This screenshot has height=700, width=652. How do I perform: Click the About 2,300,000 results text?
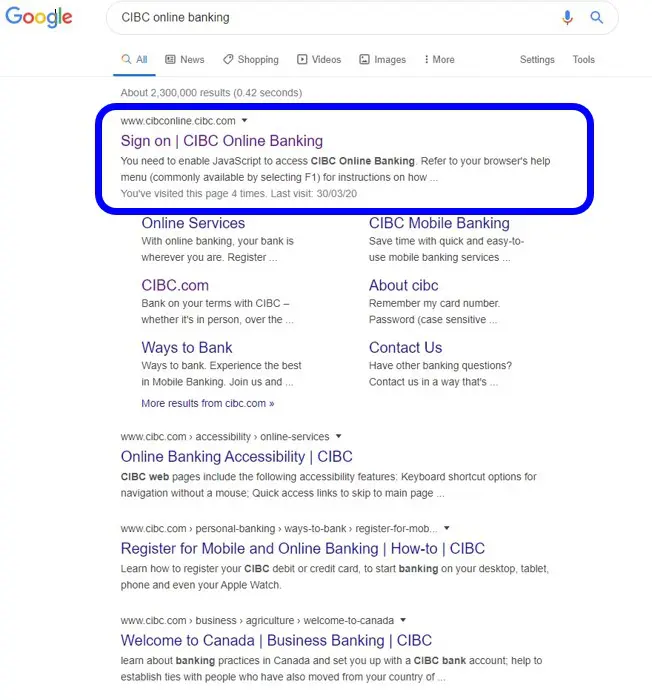(x=211, y=92)
